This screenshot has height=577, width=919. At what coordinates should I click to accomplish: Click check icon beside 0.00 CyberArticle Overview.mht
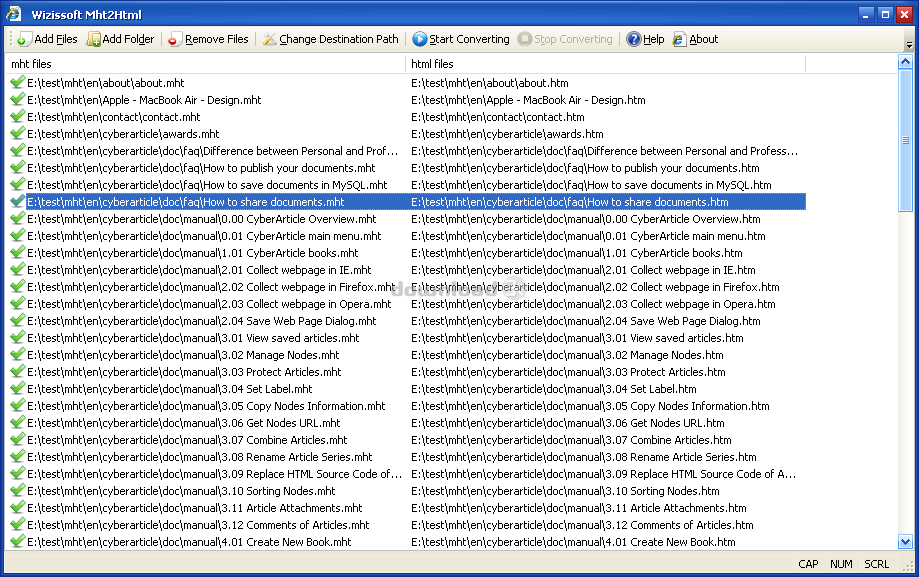(18, 218)
